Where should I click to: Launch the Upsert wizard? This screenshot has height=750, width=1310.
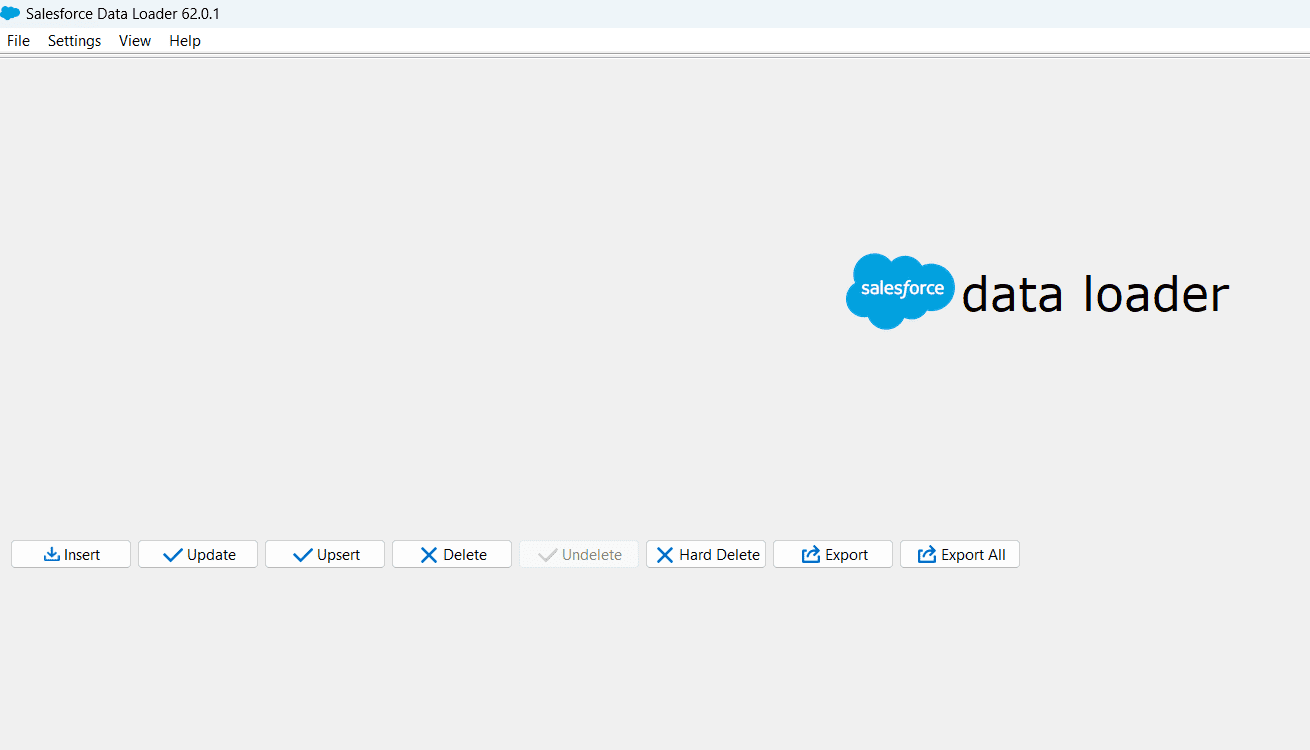(x=324, y=554)
